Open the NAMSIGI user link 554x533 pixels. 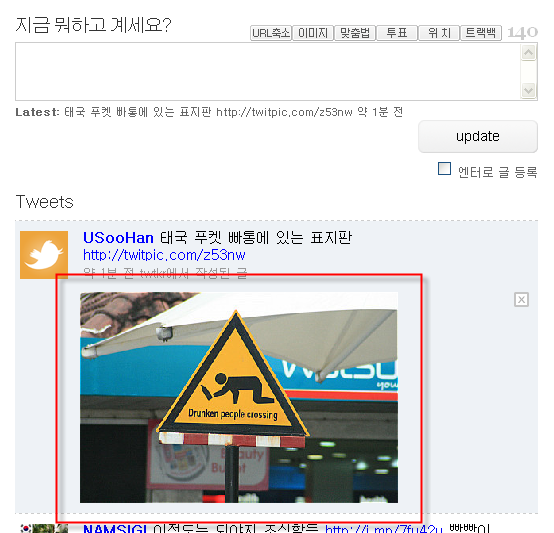pos(115,528)
